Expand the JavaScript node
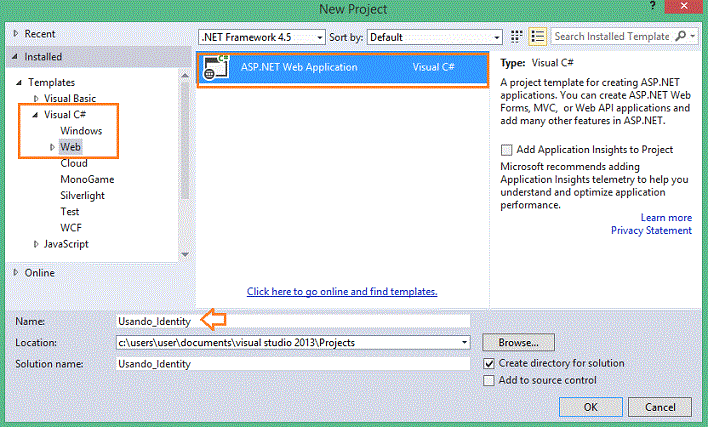 click(36, 244)
